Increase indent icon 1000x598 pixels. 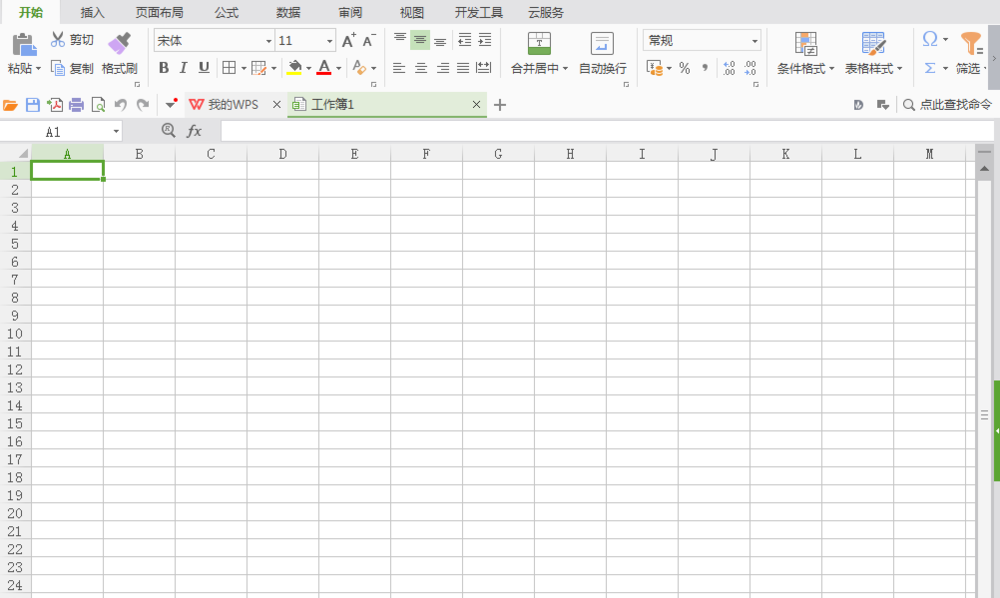(485, 40)
